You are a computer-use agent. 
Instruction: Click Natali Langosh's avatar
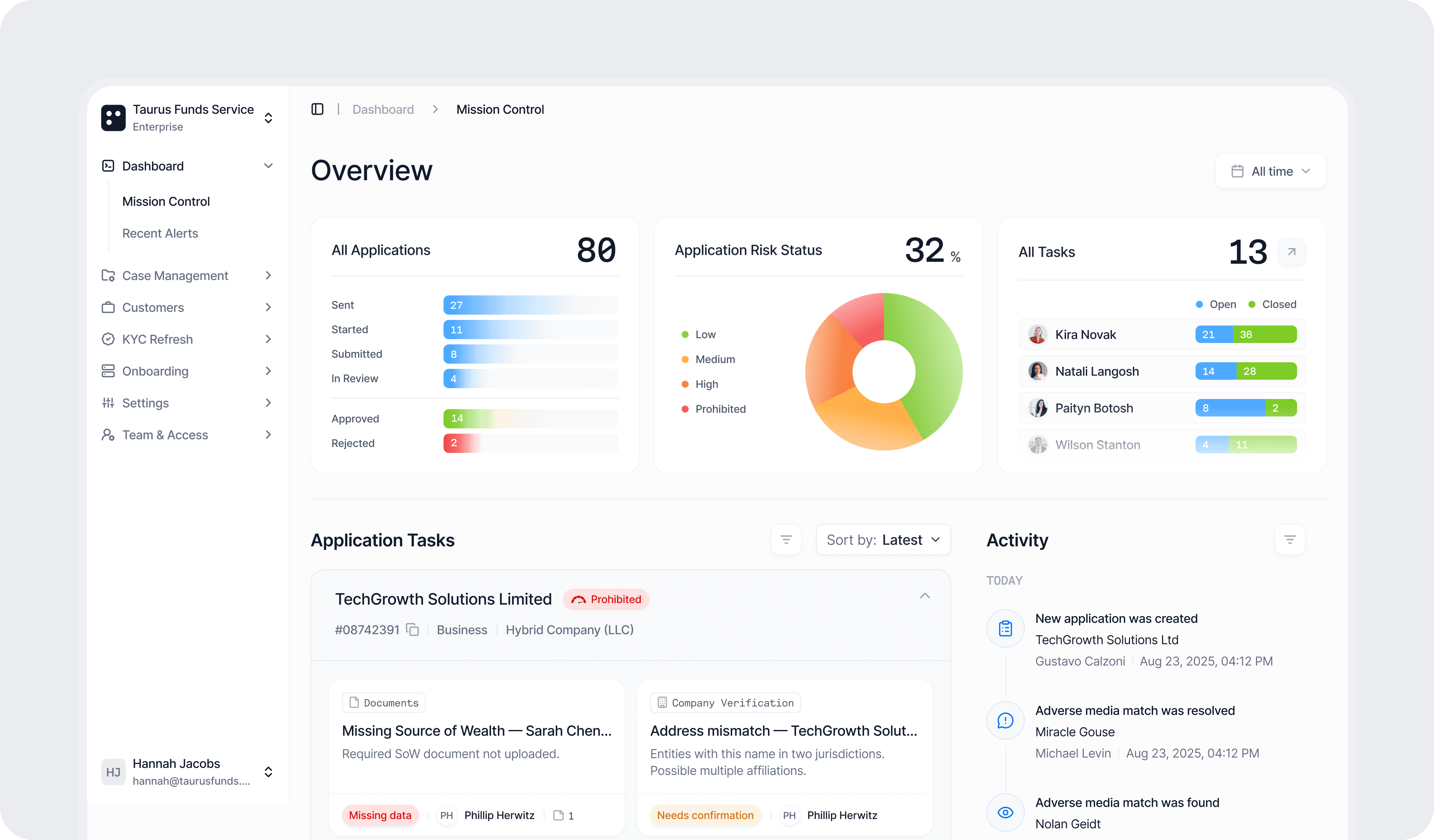pos(1038,371)
